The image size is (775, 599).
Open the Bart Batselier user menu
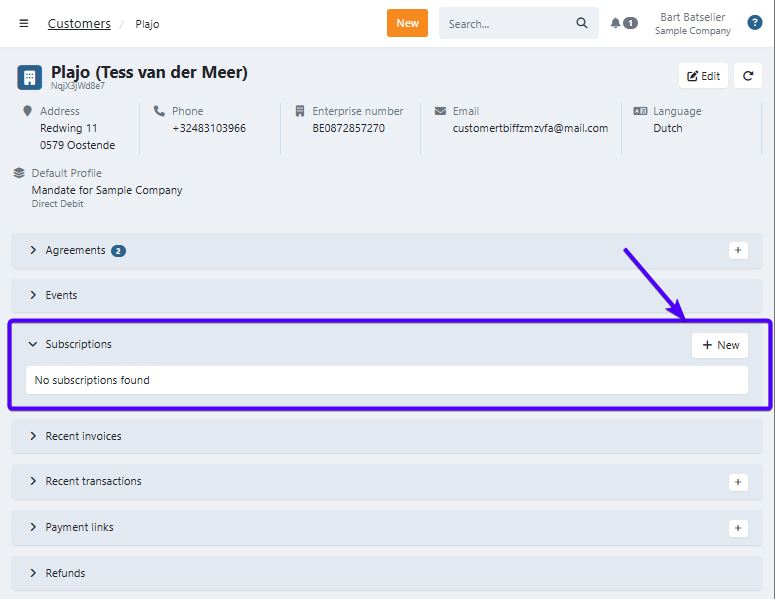(692, 23)
